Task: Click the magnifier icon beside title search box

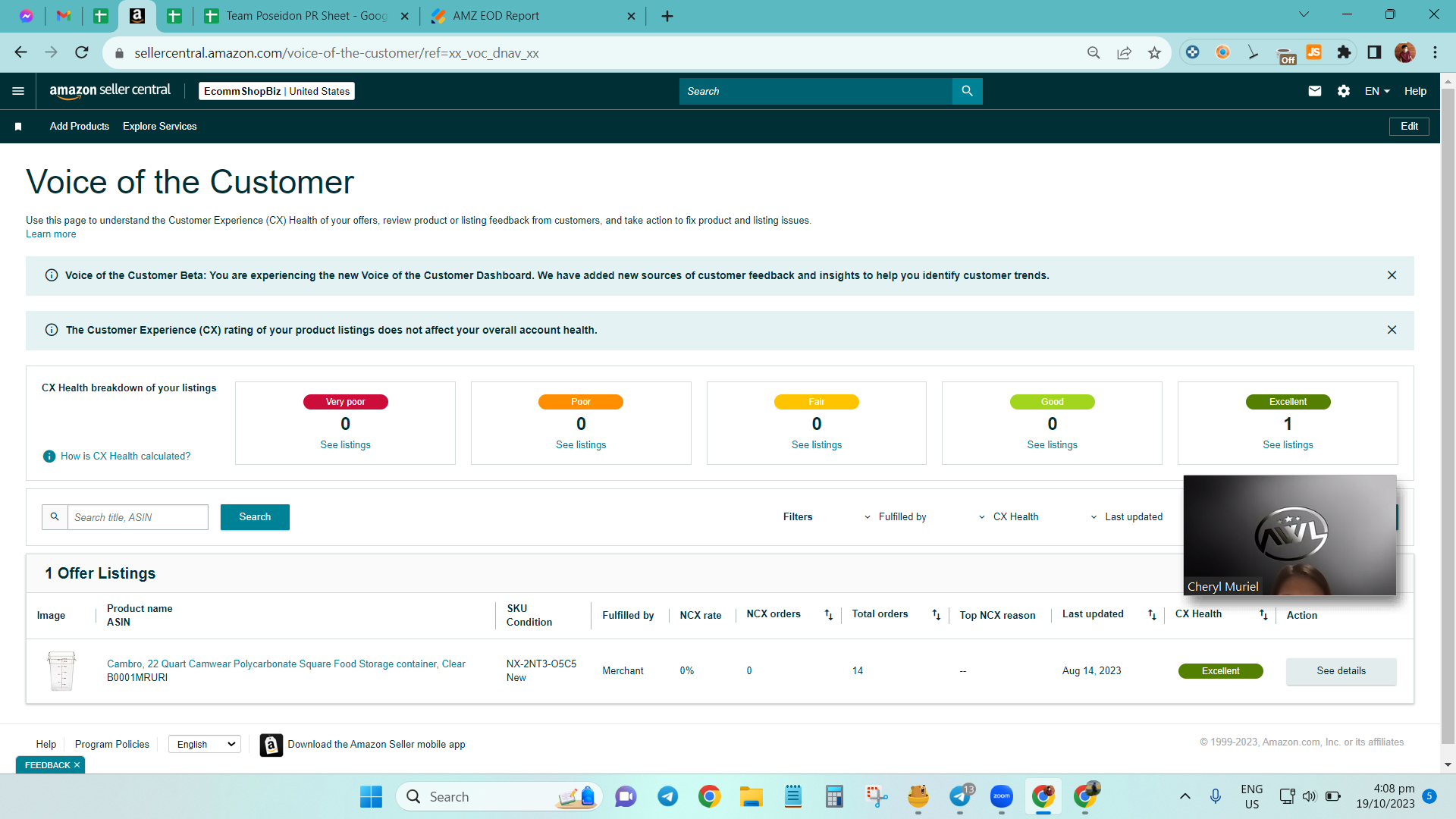Action: click(55, 517)
